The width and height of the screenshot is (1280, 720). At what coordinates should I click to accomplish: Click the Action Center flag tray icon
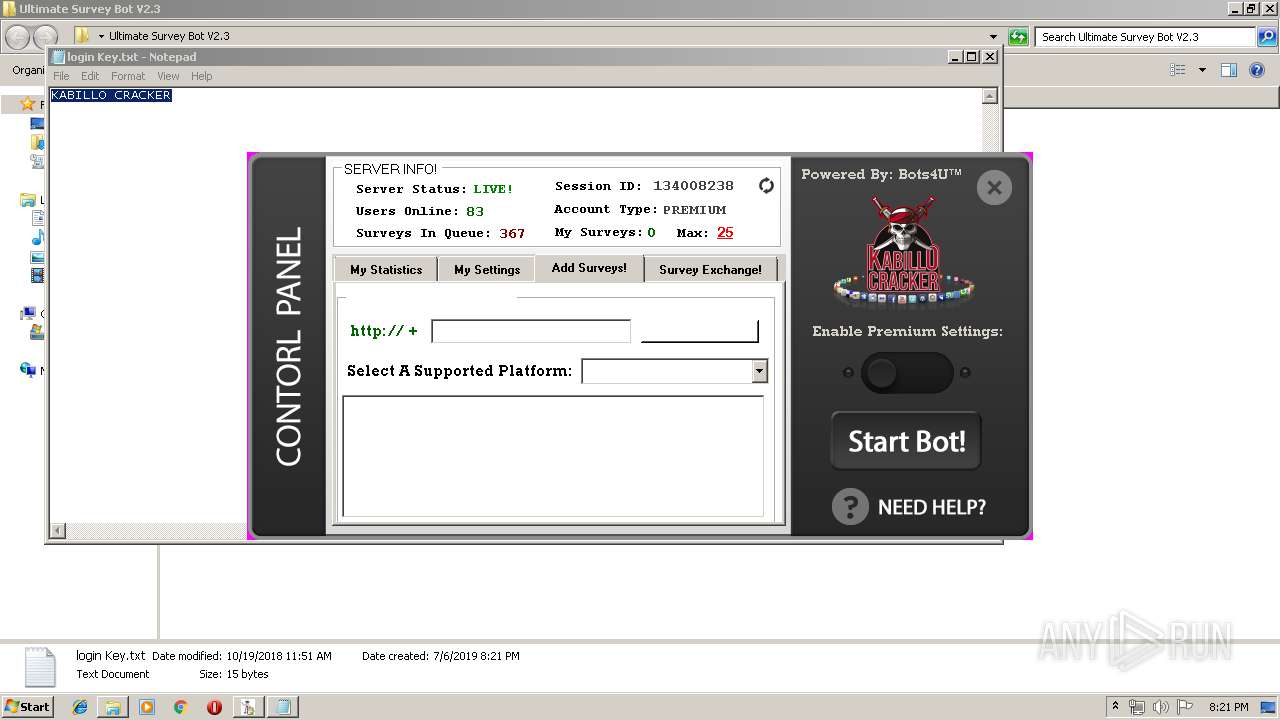pos(1185,707)
